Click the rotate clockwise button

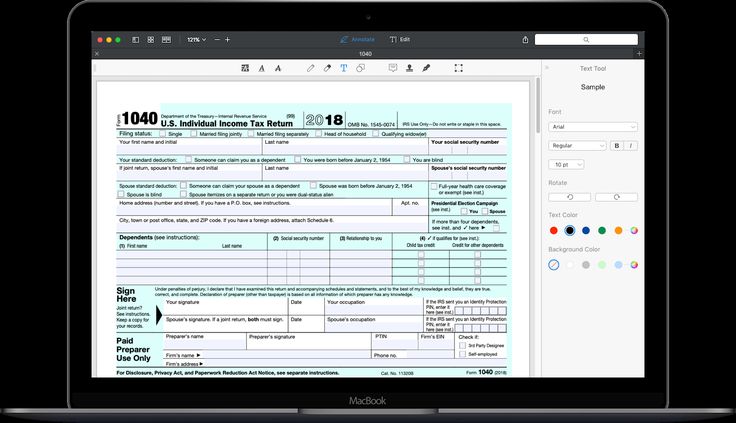click(x=617, y=197)
